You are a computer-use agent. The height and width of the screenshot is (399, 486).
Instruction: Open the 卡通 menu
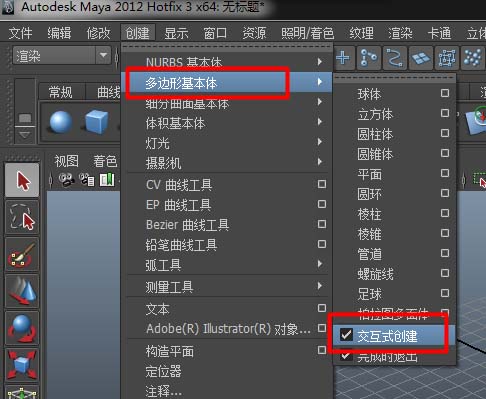tap(439, 33)
